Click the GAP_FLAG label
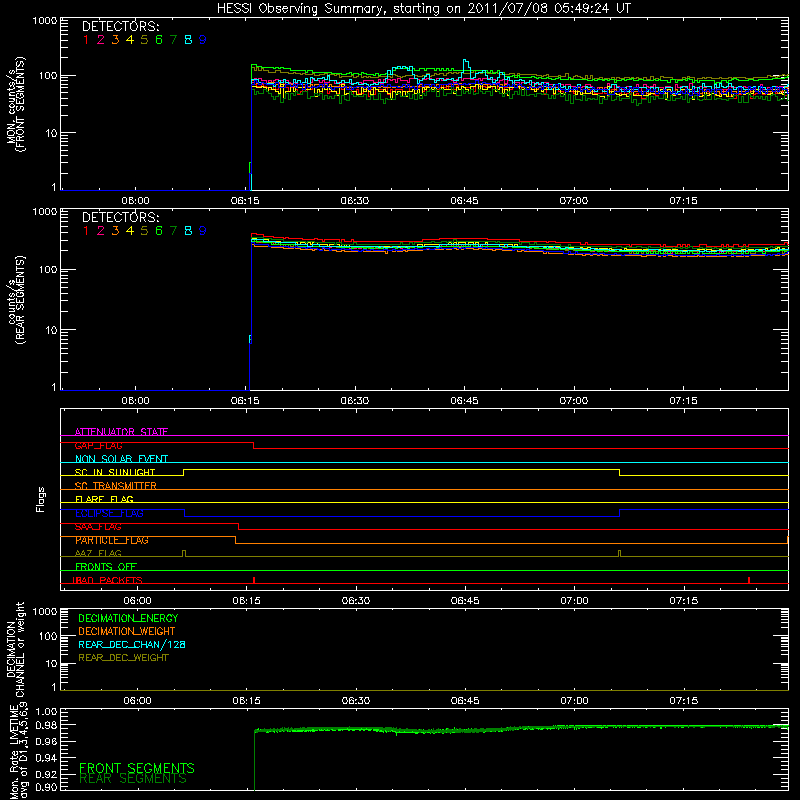 coord(98,445)
